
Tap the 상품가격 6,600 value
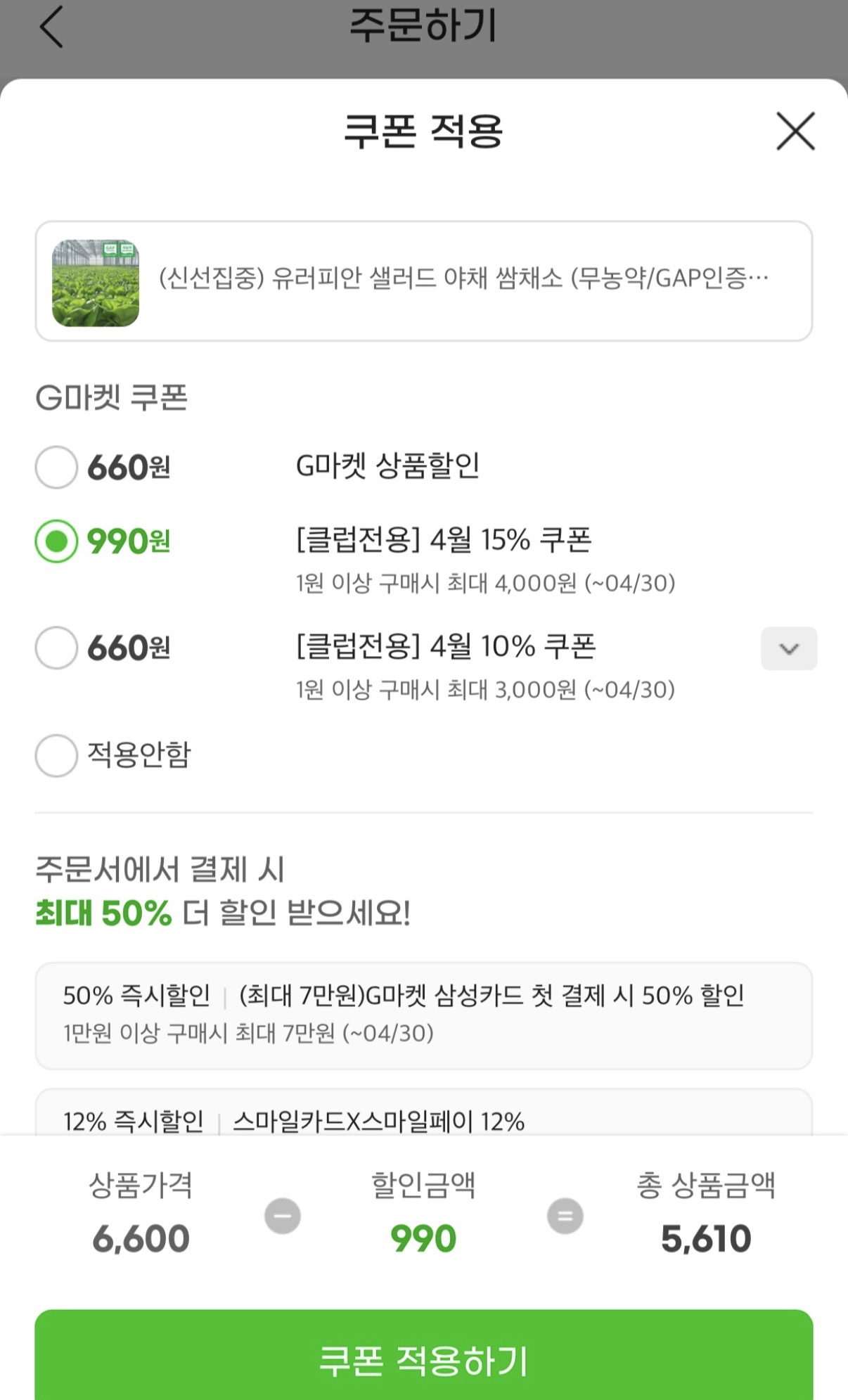pos(141,1238)
